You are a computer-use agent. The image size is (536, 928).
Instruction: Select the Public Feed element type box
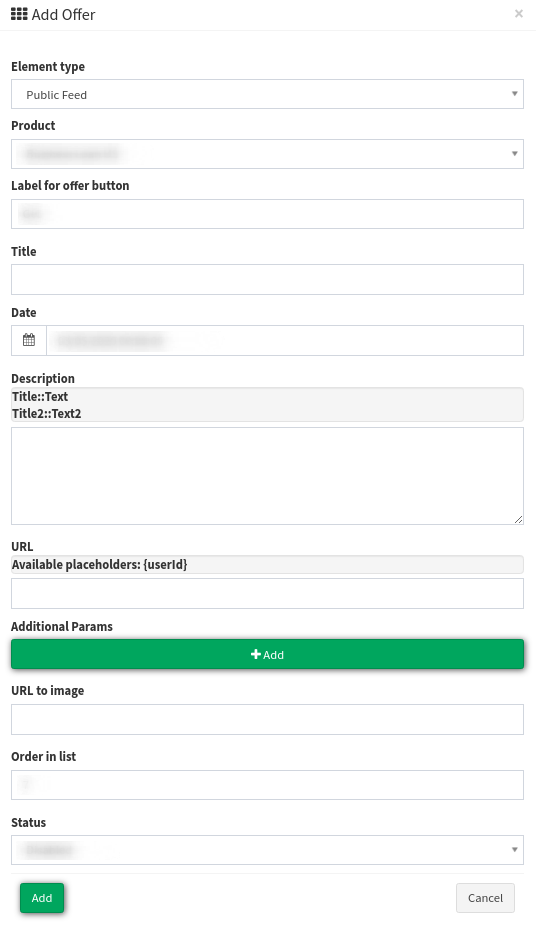click(267, 94)
